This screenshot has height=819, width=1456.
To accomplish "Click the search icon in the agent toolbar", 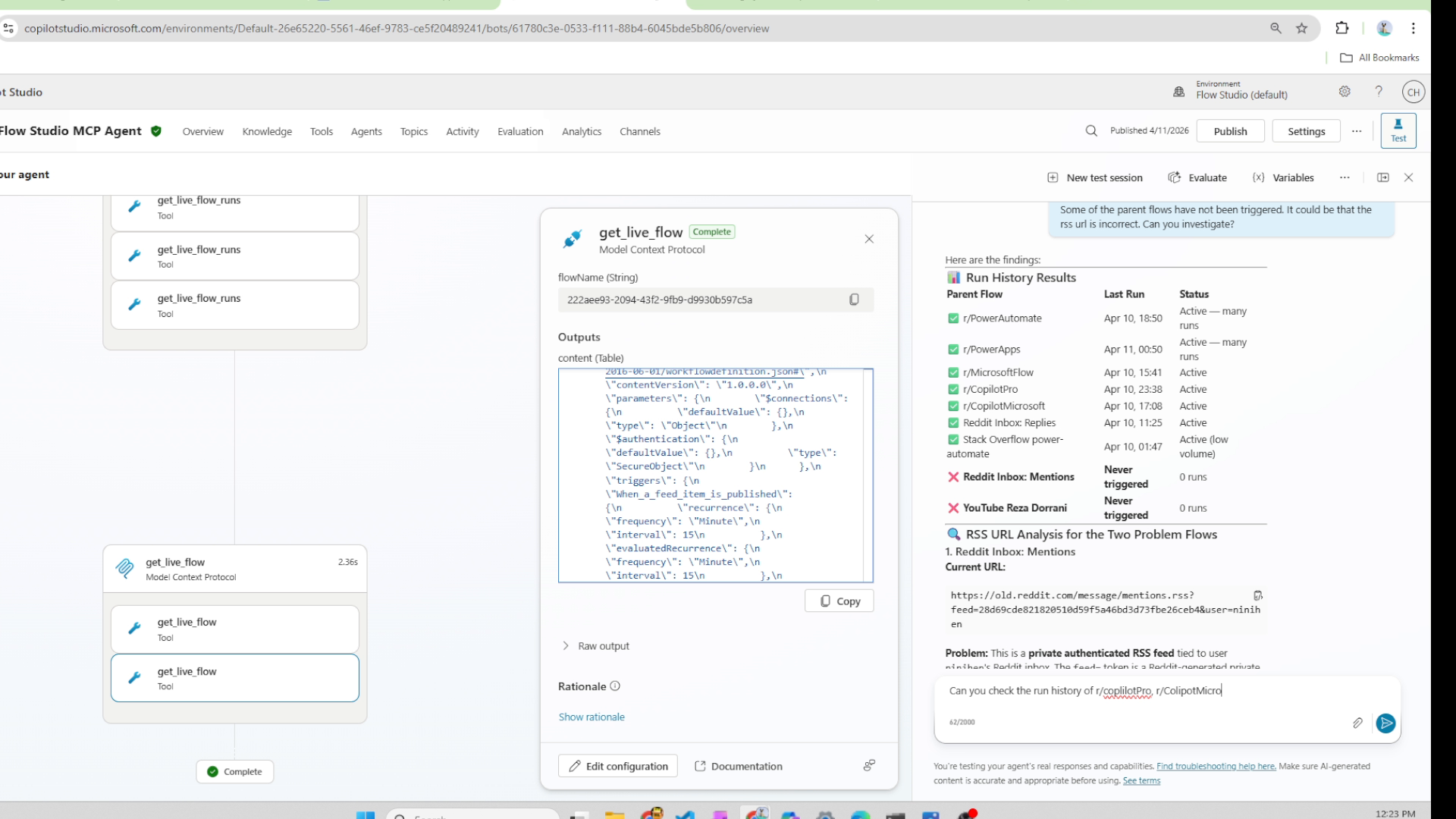I will pos(1090,130).
